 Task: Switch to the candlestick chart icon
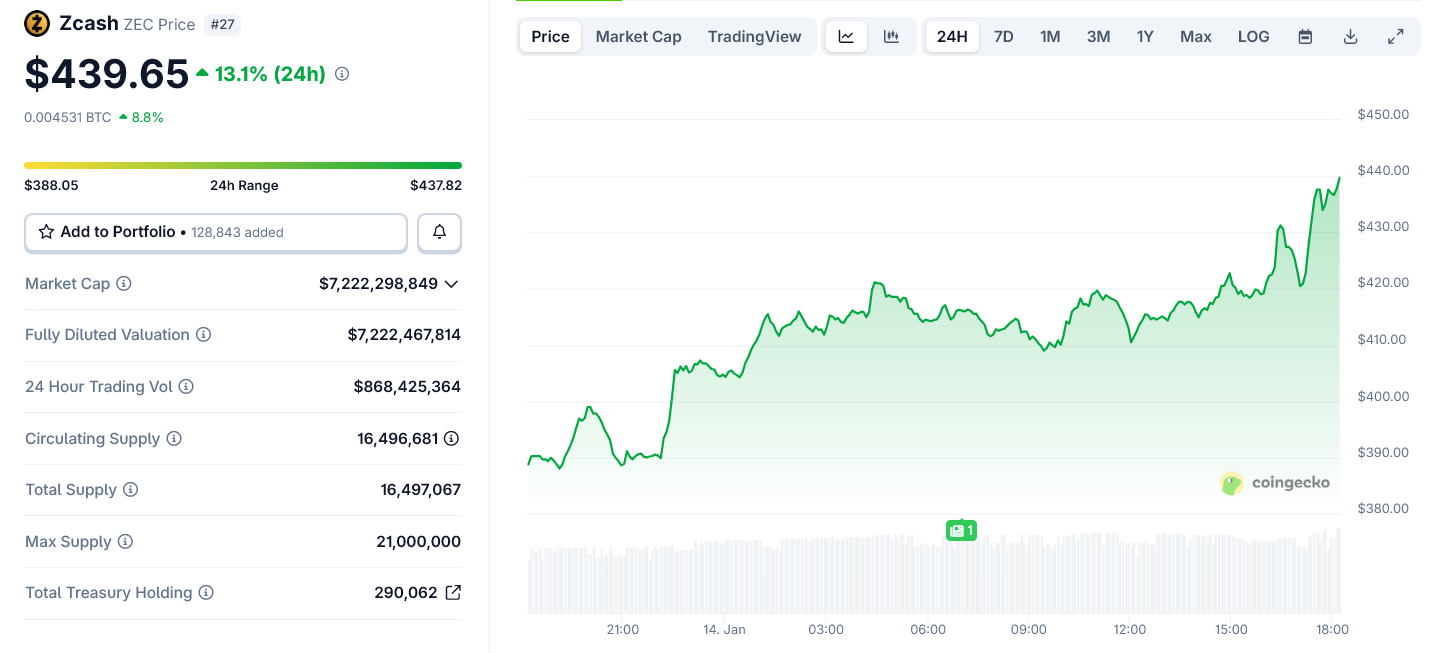(x=891, y=37)
